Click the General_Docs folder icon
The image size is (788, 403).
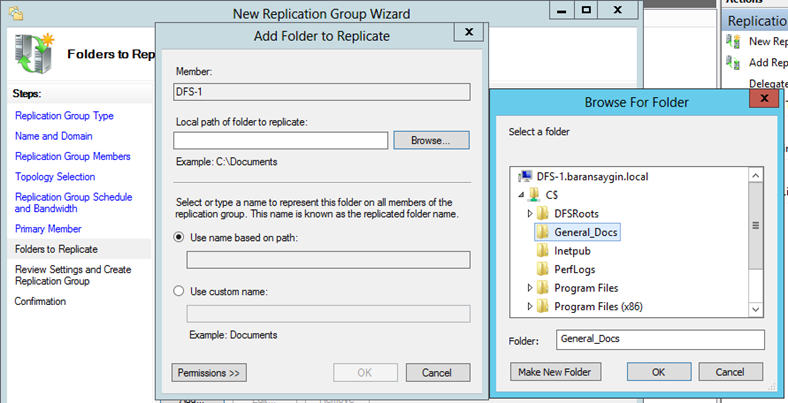coord(543,232)
